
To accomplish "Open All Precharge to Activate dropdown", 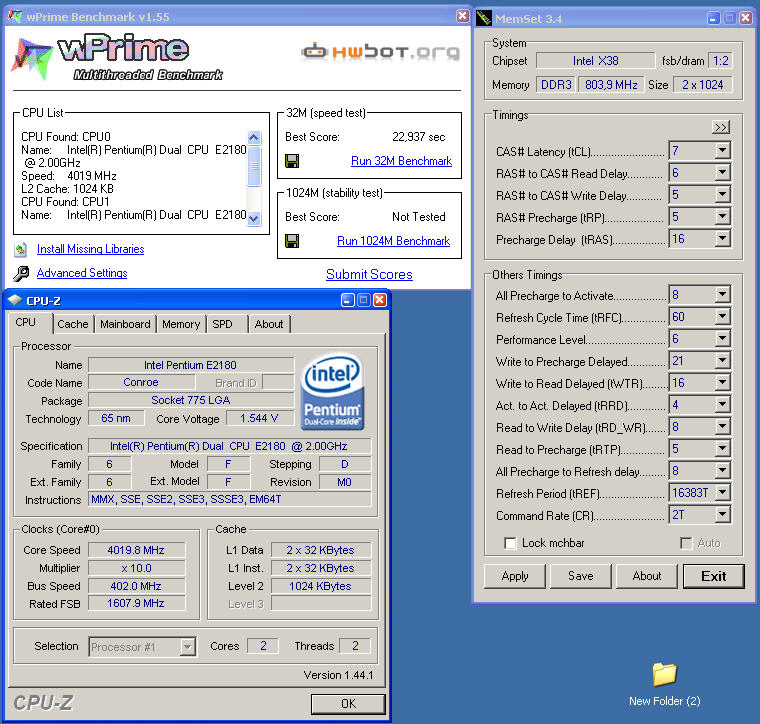I will click(x=722, y=295).
